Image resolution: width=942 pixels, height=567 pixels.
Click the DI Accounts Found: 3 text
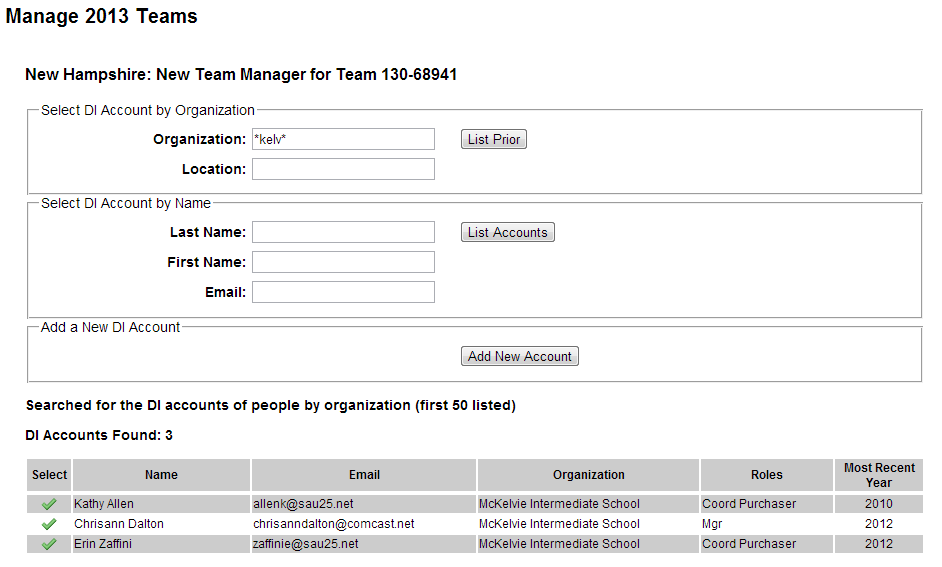coord(99,435)
